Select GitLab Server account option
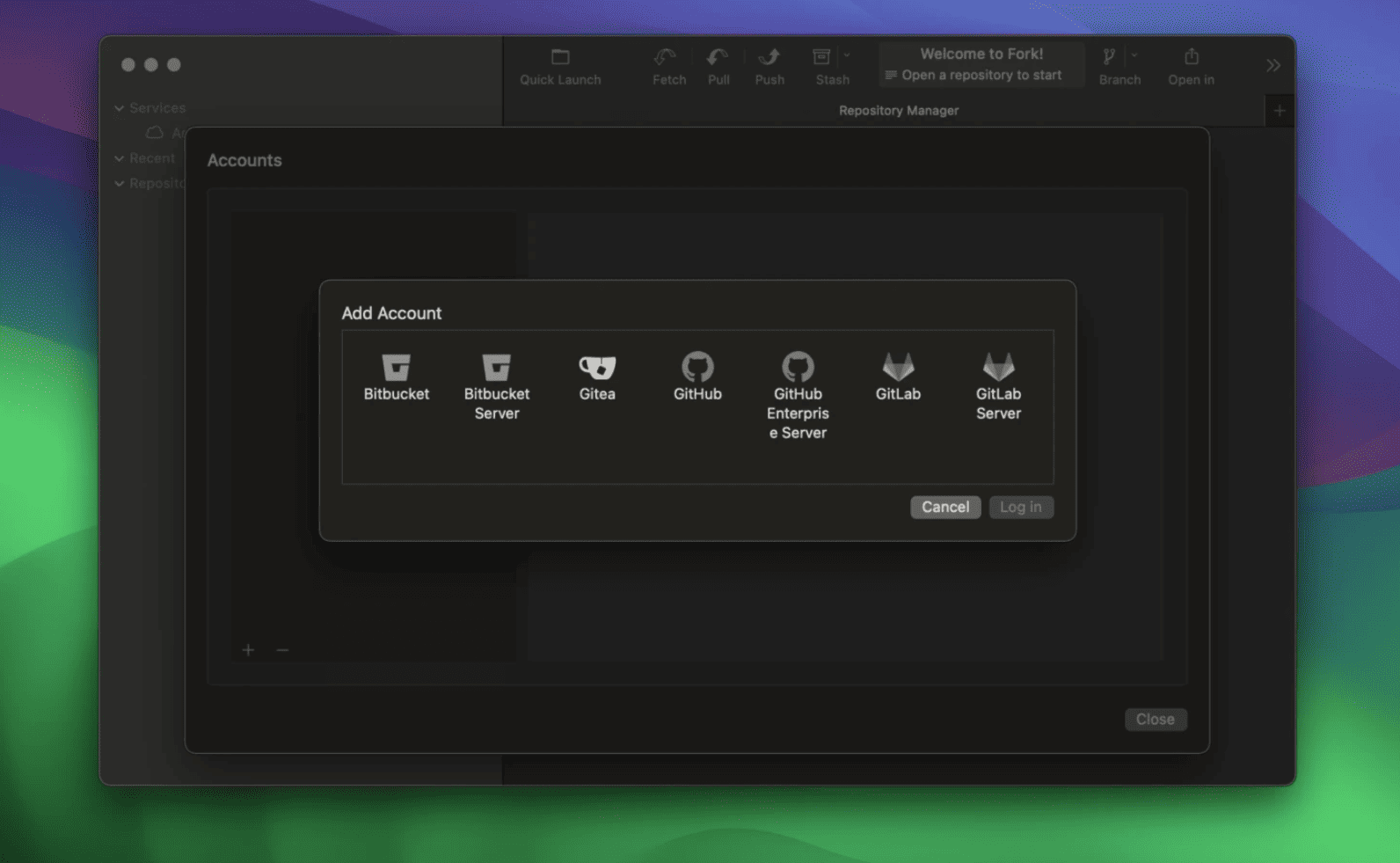 pos(998,387)
